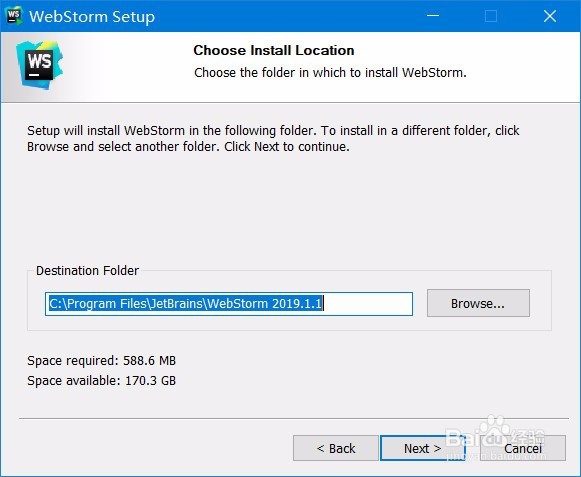
Task: Click 'Choose the folder in which to install WebStorm.'
Action: 330,73
